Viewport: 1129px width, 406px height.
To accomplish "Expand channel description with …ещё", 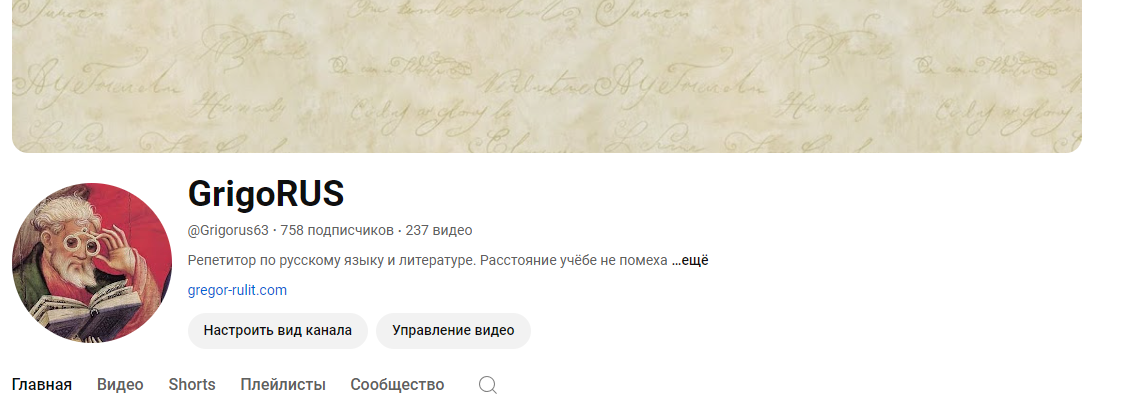I will pos(690,261).
